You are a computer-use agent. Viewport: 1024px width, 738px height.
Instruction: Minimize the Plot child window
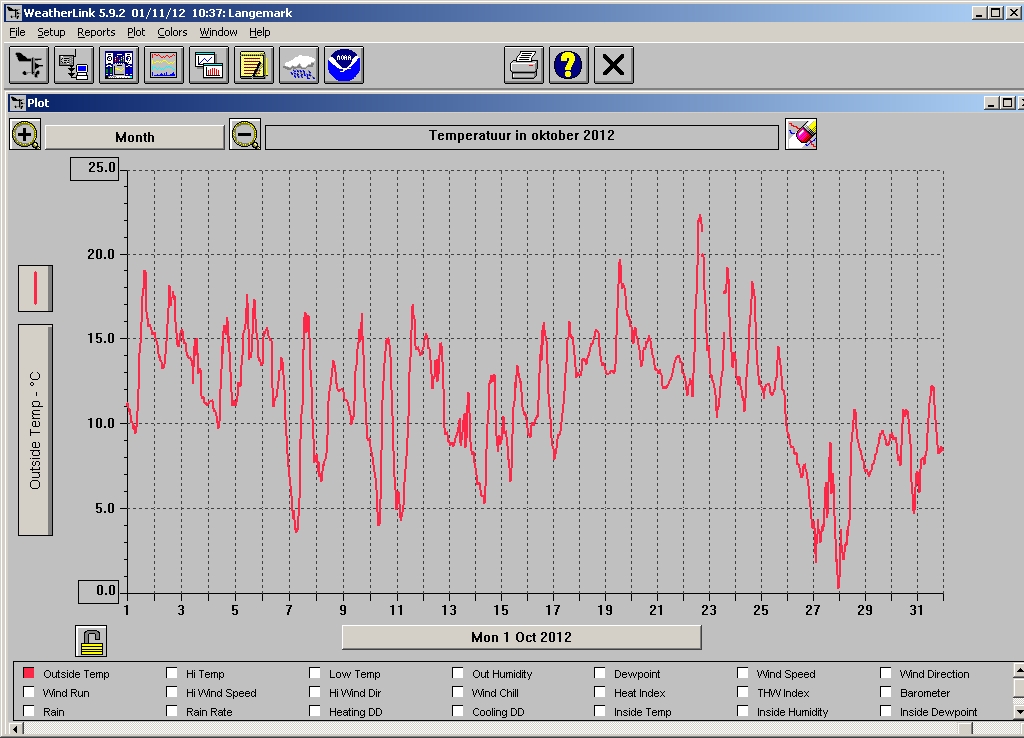coord(991,103)
